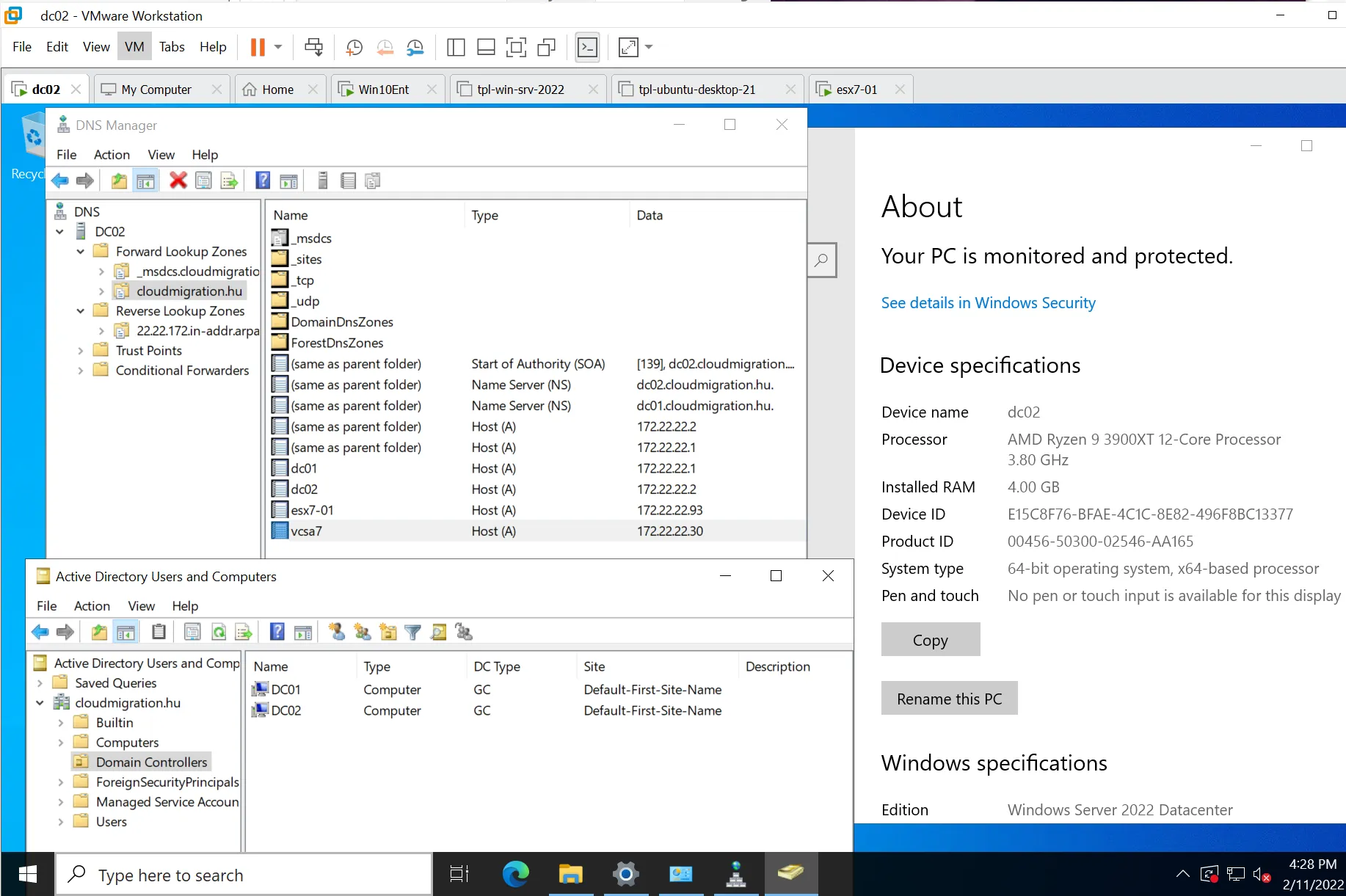
Task: Revert the VM to its previous snapshot
Action: click(385, 48)
